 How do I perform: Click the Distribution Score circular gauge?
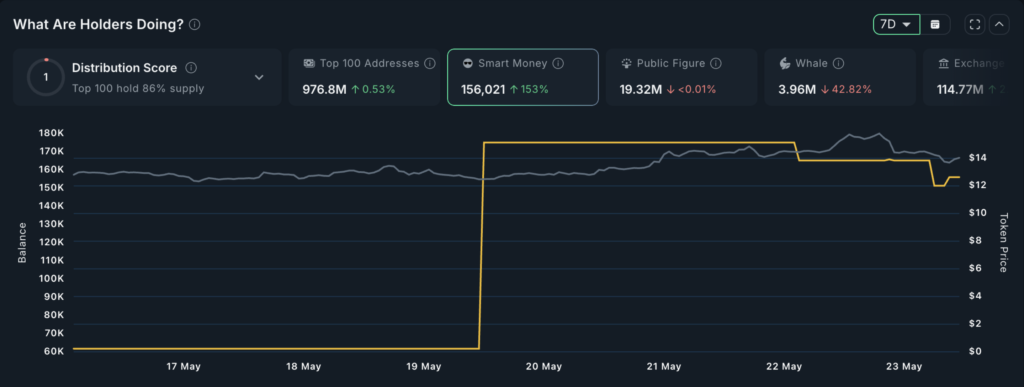(x=46, y=77)
